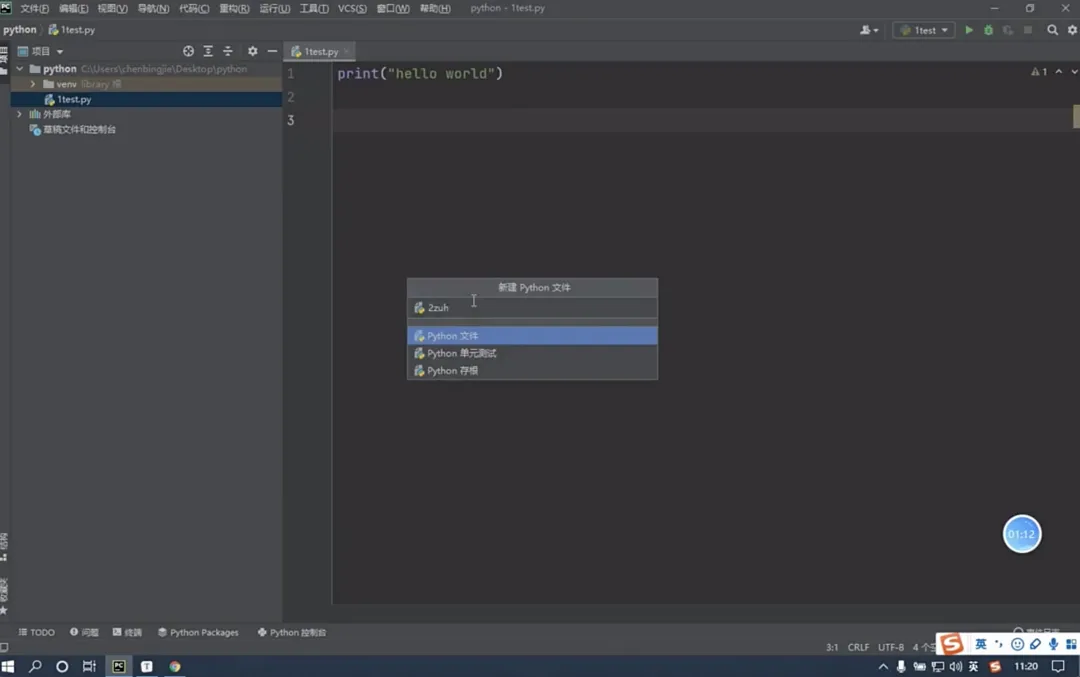This screenshot has width=1080, height=677.
Task: Open the Python 控制台 tool window
Action: [x=292, y=632]
